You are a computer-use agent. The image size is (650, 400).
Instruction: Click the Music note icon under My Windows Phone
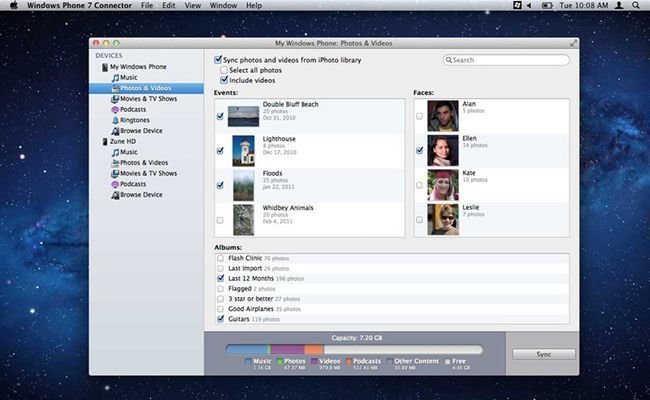click(x=115, y=78)
